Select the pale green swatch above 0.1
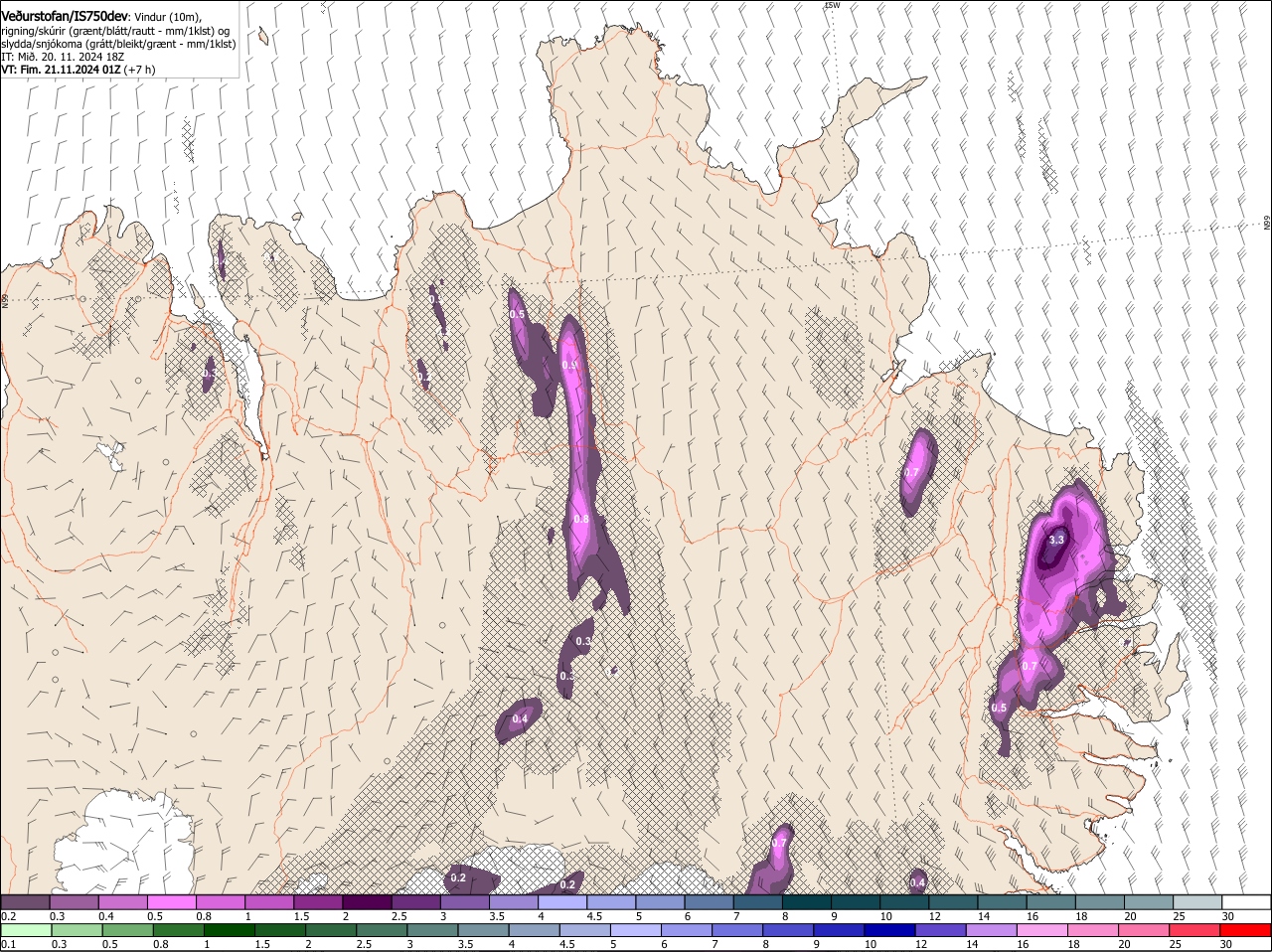 [x=26, y=930]
